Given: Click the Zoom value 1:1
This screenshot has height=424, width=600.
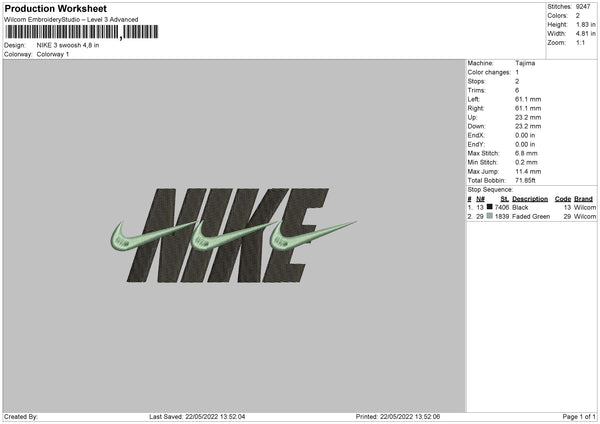Looking at the screenshot, I should click(x=580, y=42).
